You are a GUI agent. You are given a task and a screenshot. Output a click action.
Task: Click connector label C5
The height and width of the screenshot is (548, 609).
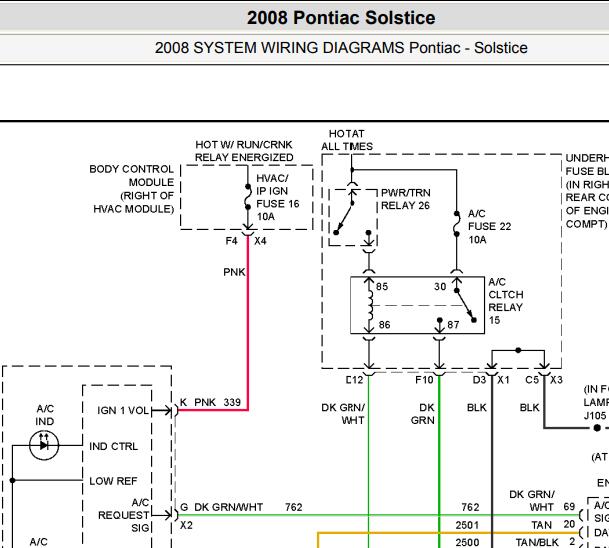[x=532, y=380]
